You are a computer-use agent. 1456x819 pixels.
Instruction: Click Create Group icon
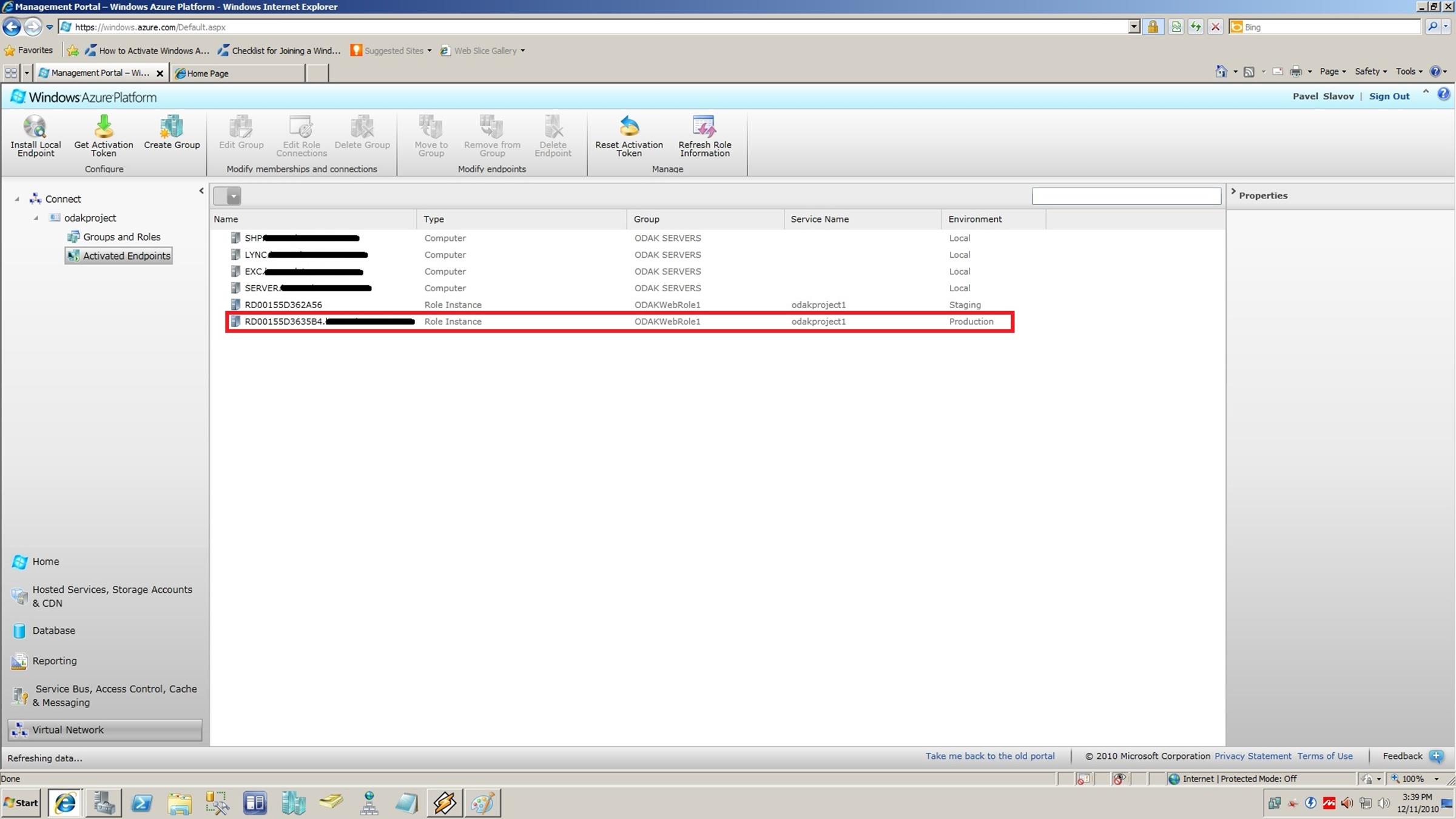click(x=172, y=126)
